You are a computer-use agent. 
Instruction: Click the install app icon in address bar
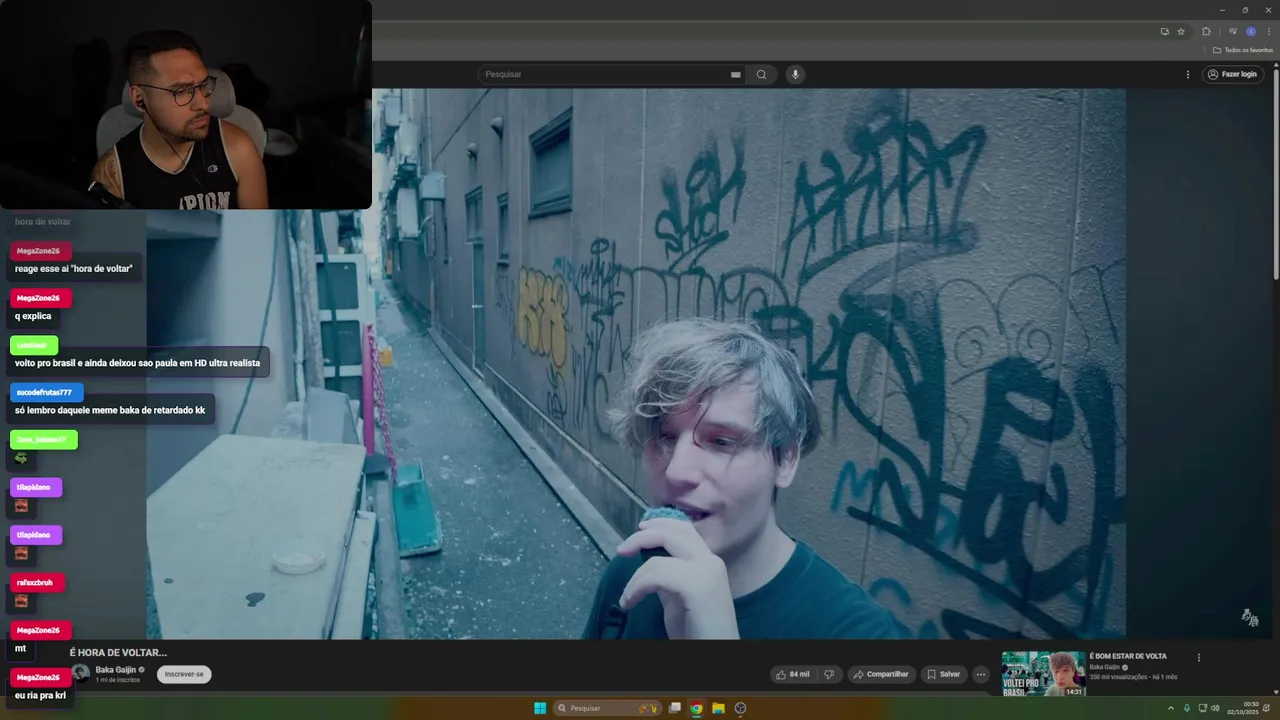coord(1164,31)
